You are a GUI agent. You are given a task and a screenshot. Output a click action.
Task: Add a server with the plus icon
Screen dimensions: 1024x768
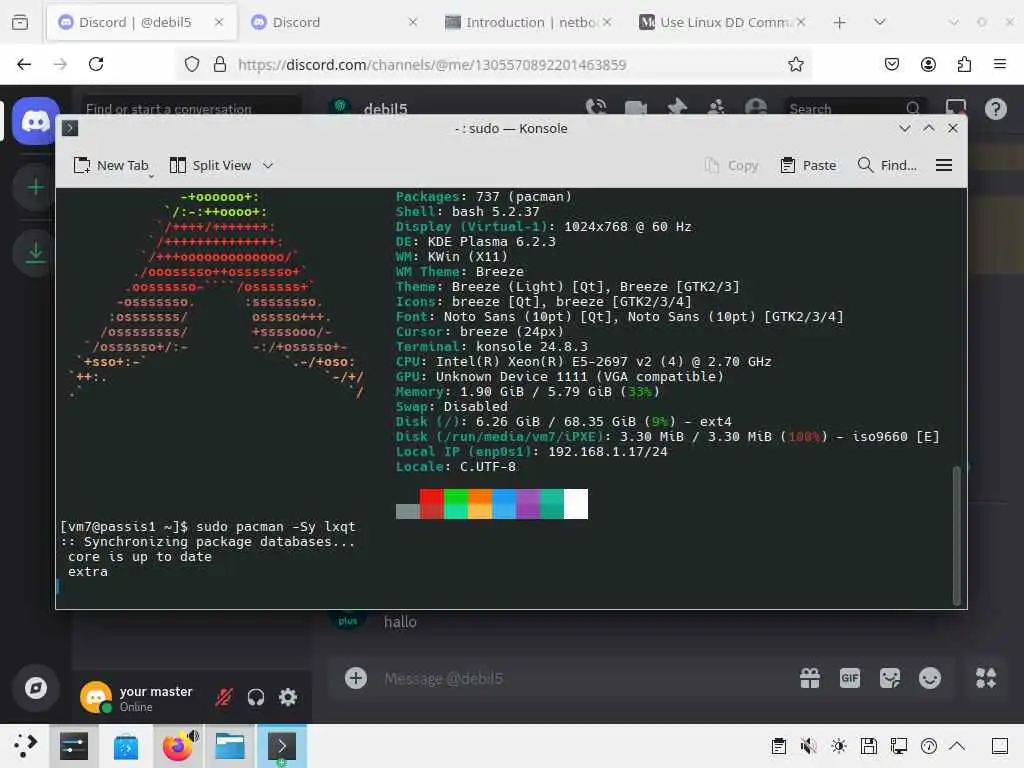point(35,187)
